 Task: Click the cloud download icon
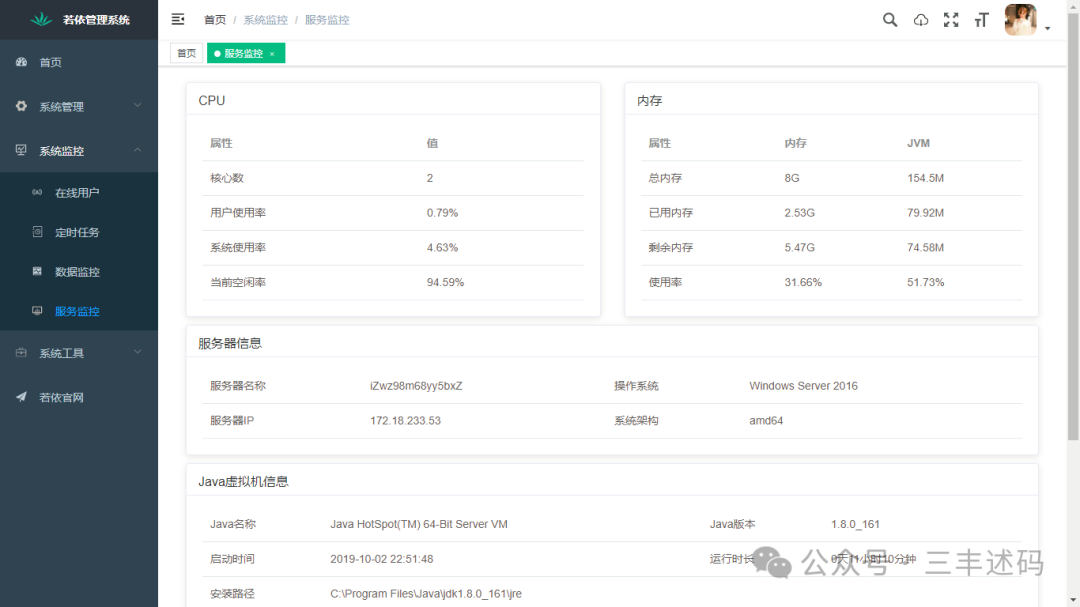pyautogui.click(x=921, y=20)
